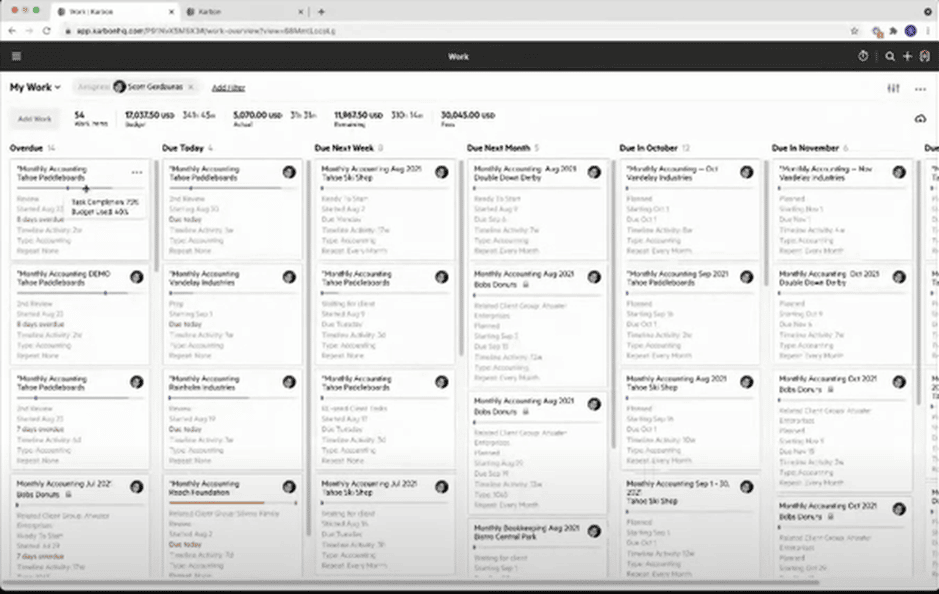
Task: Open the more options ellipsis beside the sliders icon
Action: click(x=920, y=89)
